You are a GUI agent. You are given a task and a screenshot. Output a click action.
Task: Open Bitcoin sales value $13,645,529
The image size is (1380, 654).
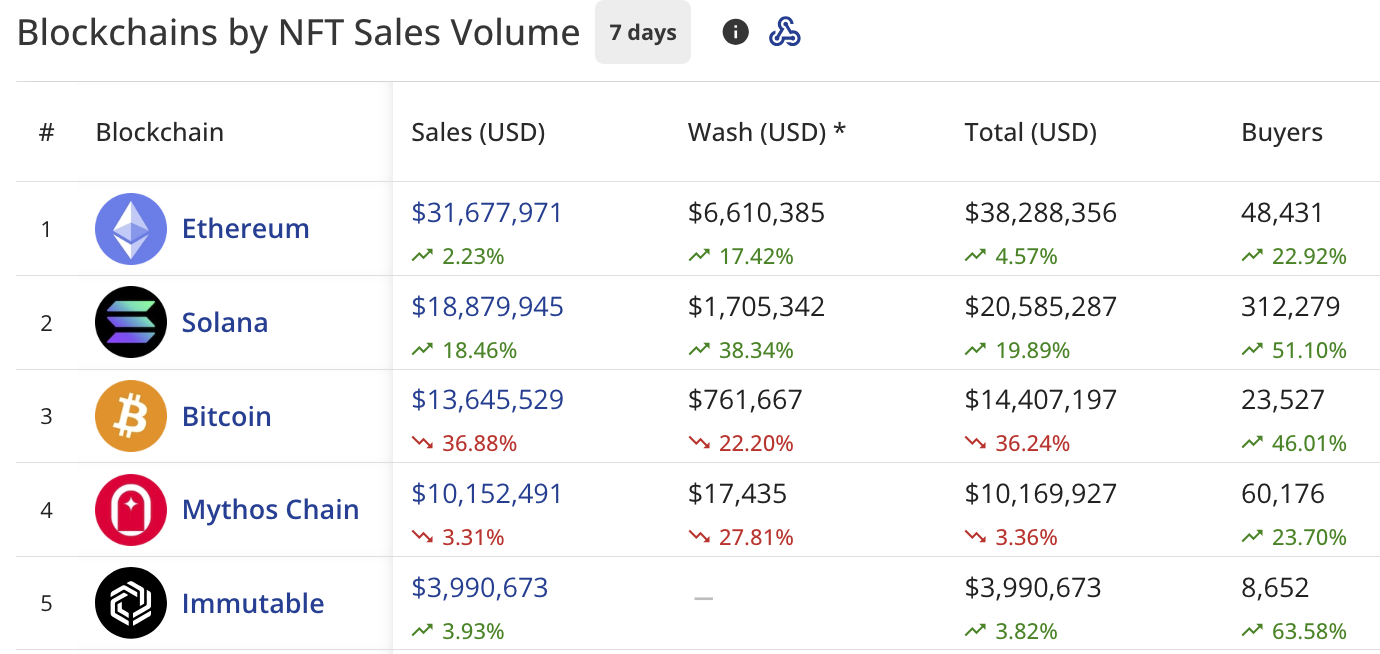tap(488, 400)
